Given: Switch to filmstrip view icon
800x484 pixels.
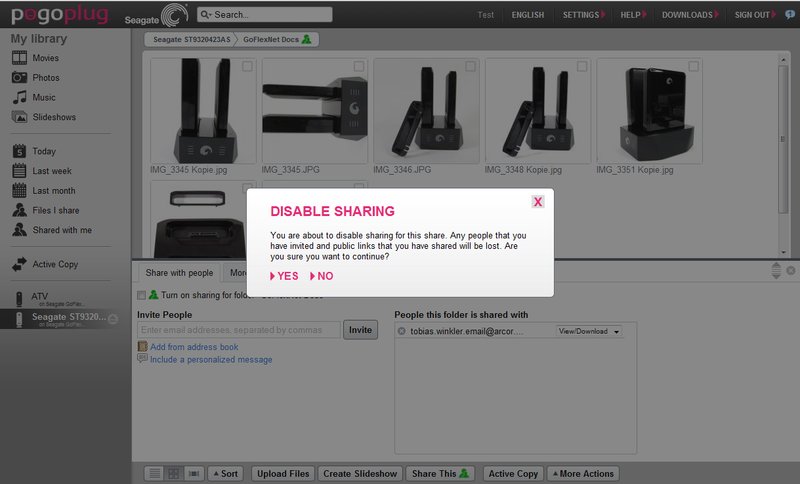Looking at the screenshot, I should [x=194, y=474].
